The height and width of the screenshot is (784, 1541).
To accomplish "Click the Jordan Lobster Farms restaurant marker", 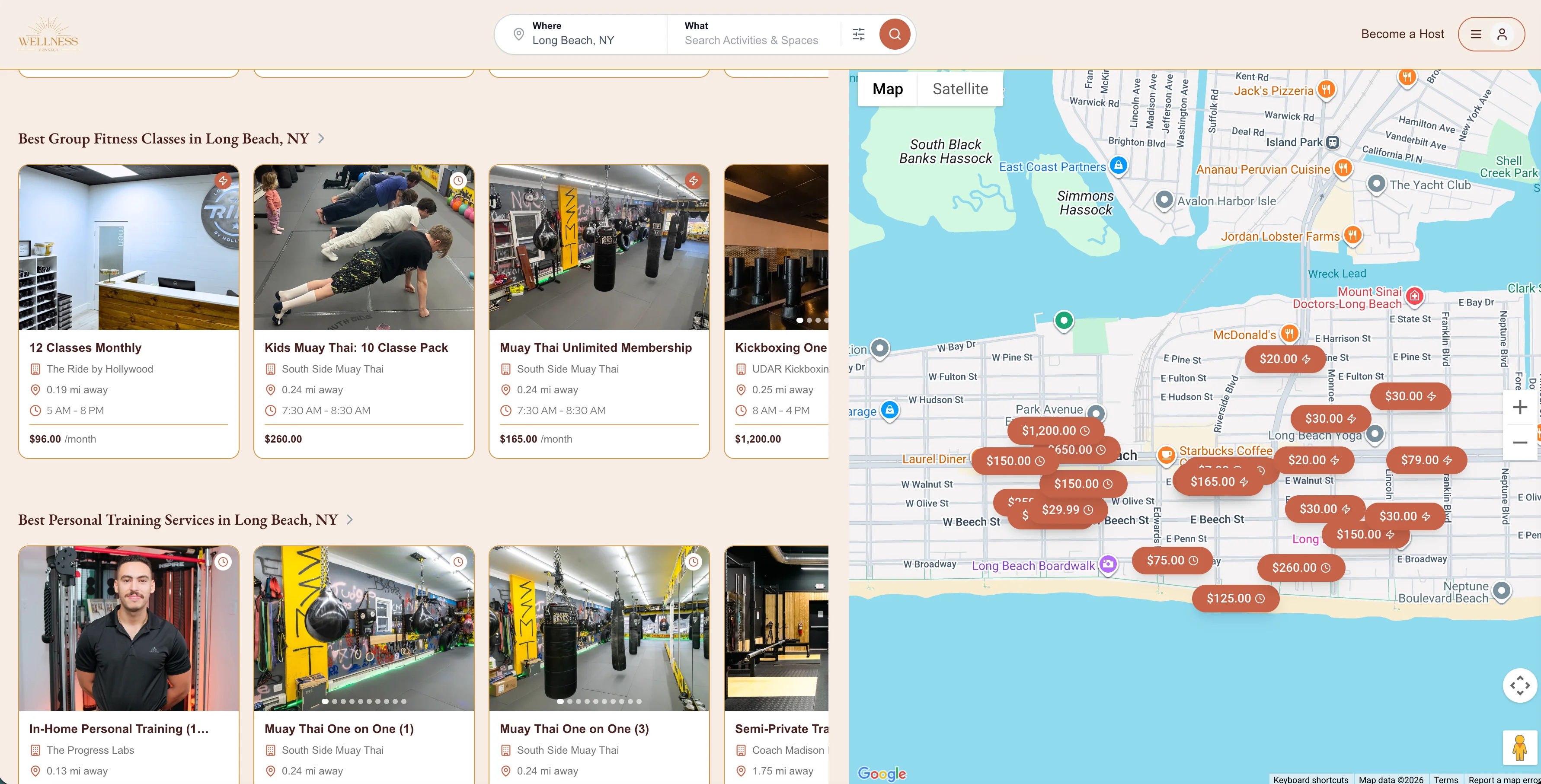I will coord(1352,235).
